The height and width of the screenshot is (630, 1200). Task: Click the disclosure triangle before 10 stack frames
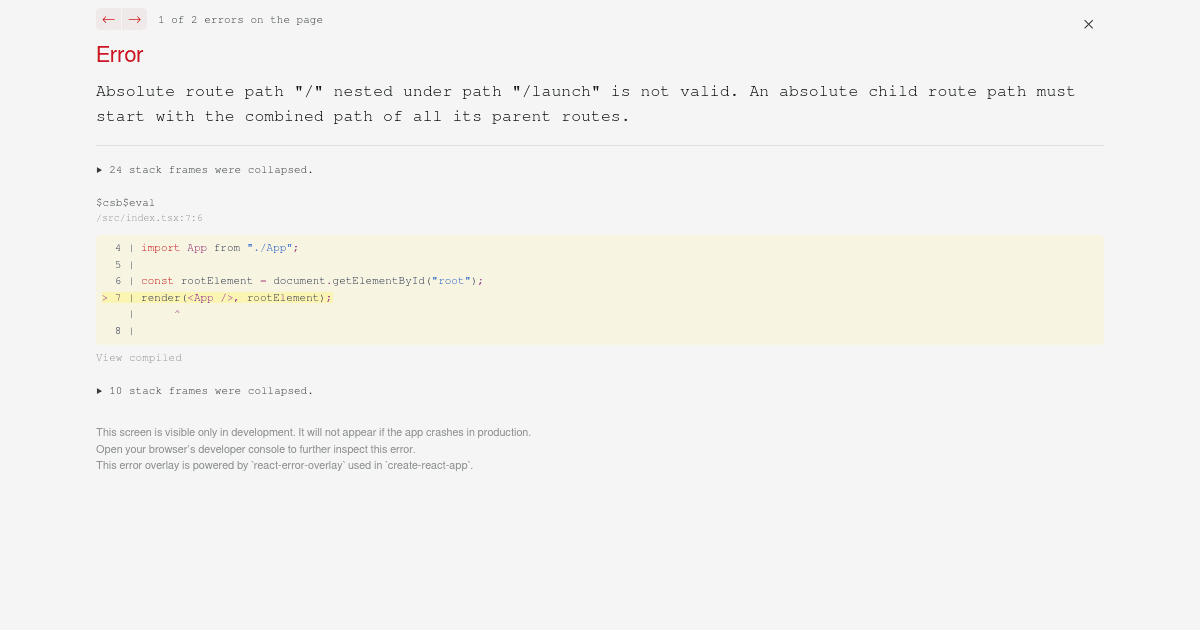pyautogui.click(x=99, y=390)
